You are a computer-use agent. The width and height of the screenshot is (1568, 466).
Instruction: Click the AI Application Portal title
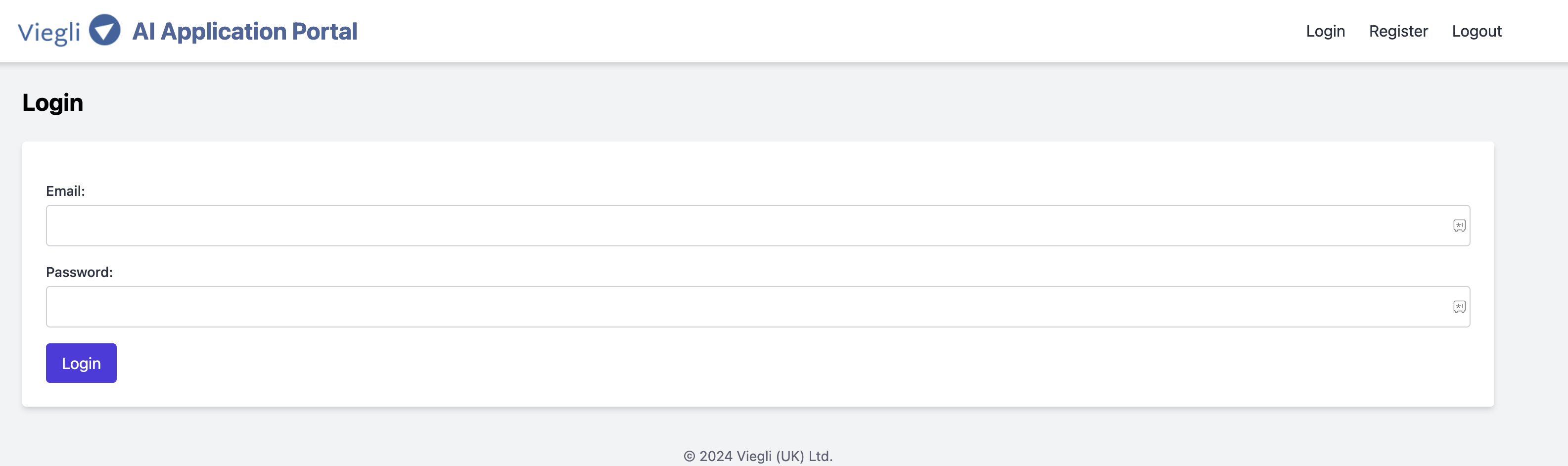[245, 31]
